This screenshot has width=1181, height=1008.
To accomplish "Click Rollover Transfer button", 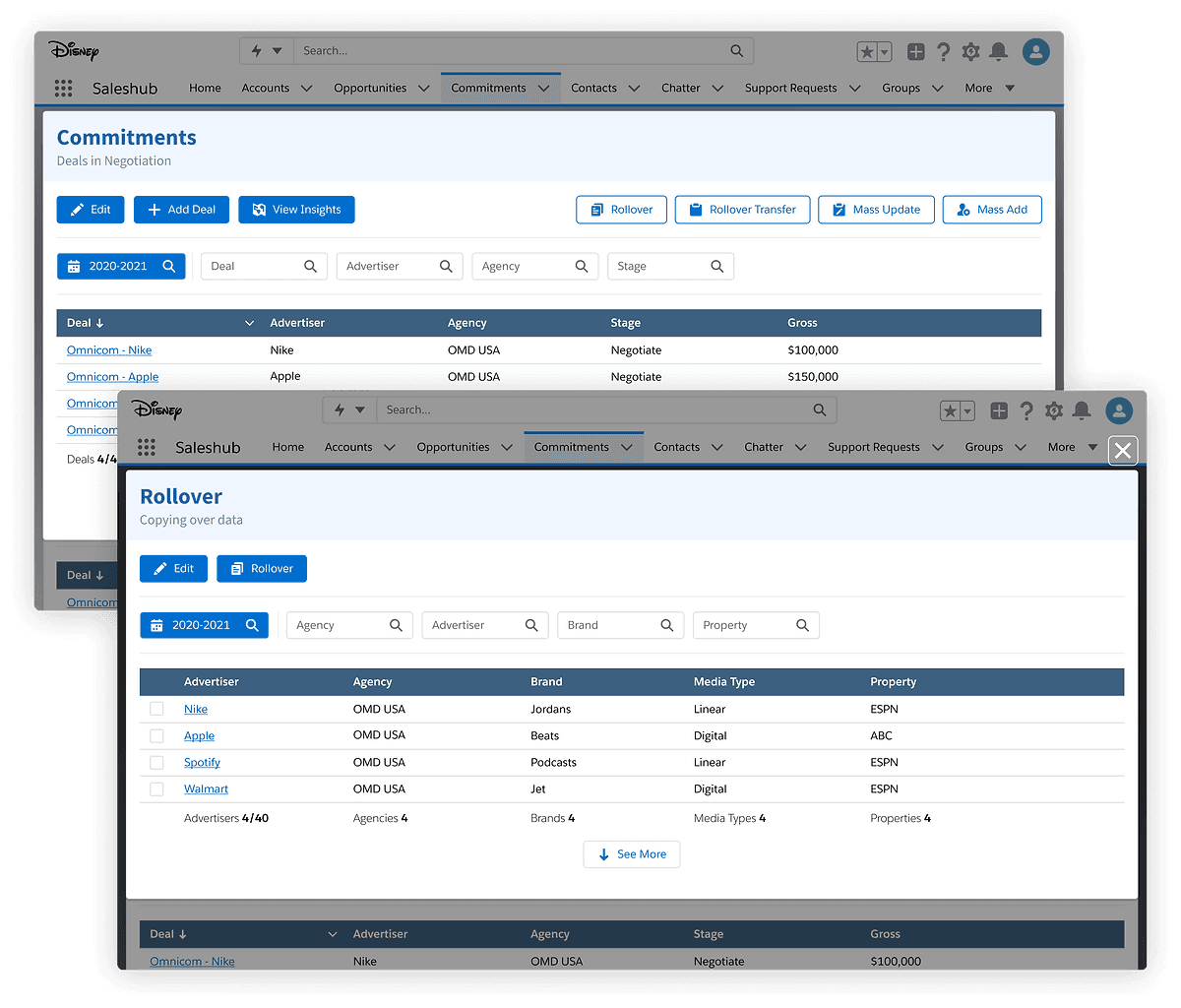I will [742, 210].
